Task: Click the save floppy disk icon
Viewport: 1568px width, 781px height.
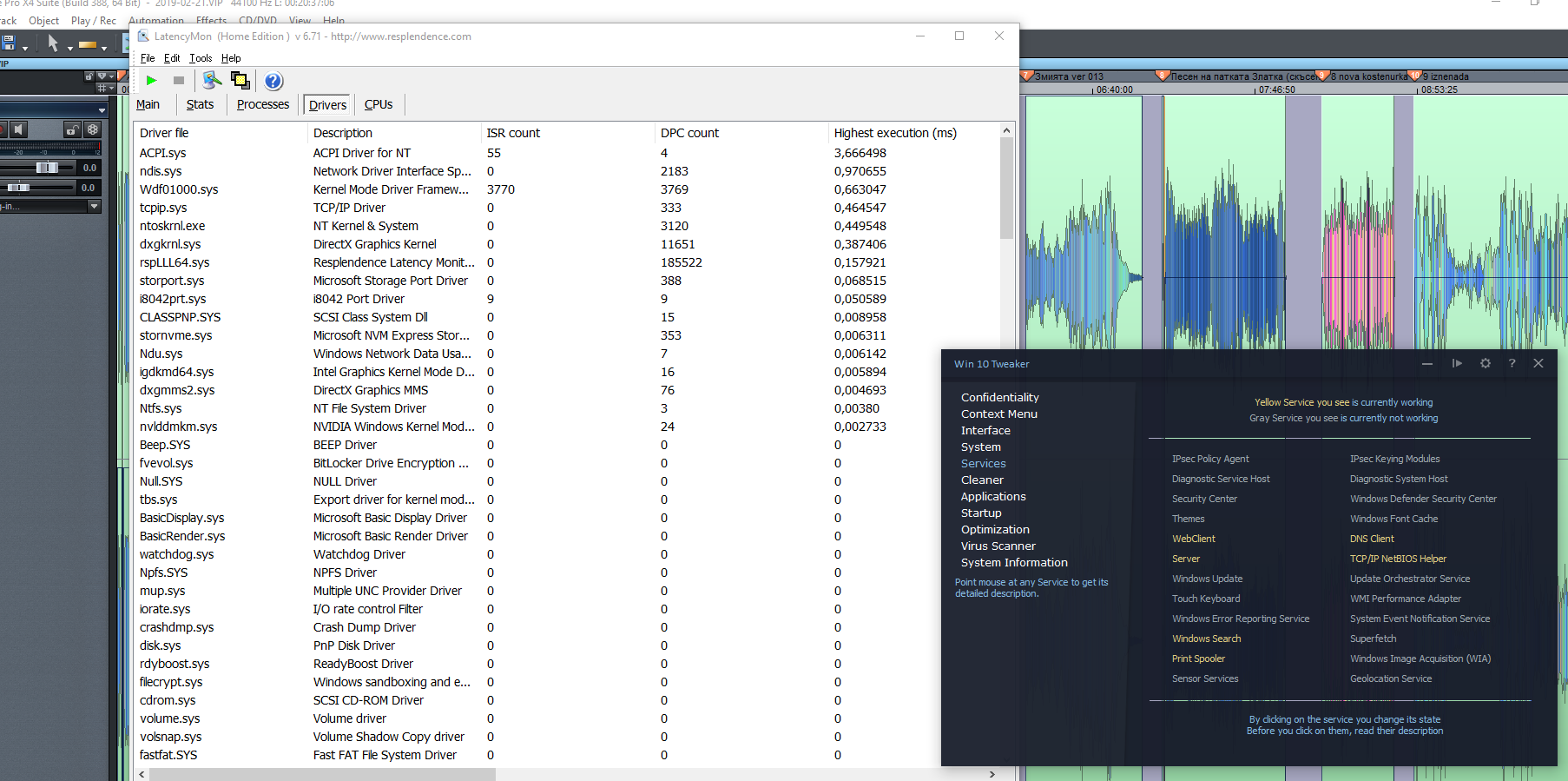Action: (9, 43)
